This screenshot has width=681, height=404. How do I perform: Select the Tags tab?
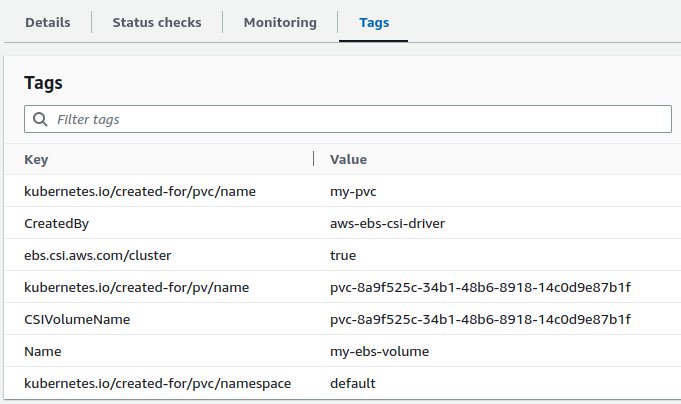[x=374, y=22]
